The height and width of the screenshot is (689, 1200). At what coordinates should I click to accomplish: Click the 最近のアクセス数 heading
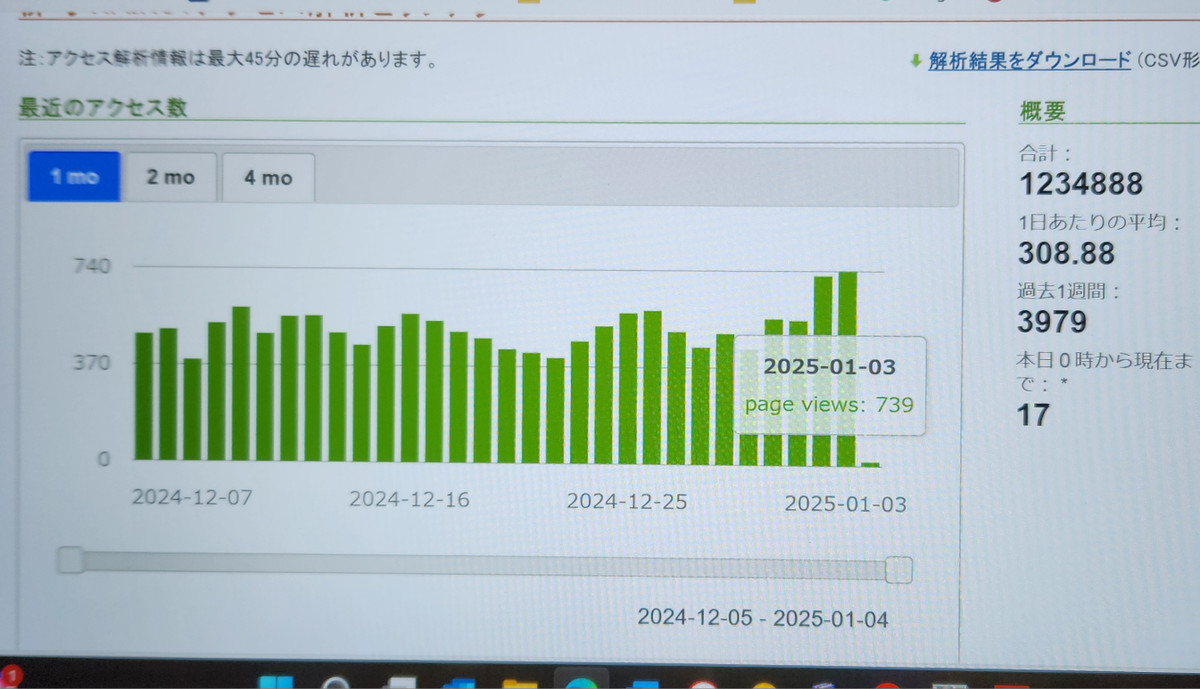102,107
